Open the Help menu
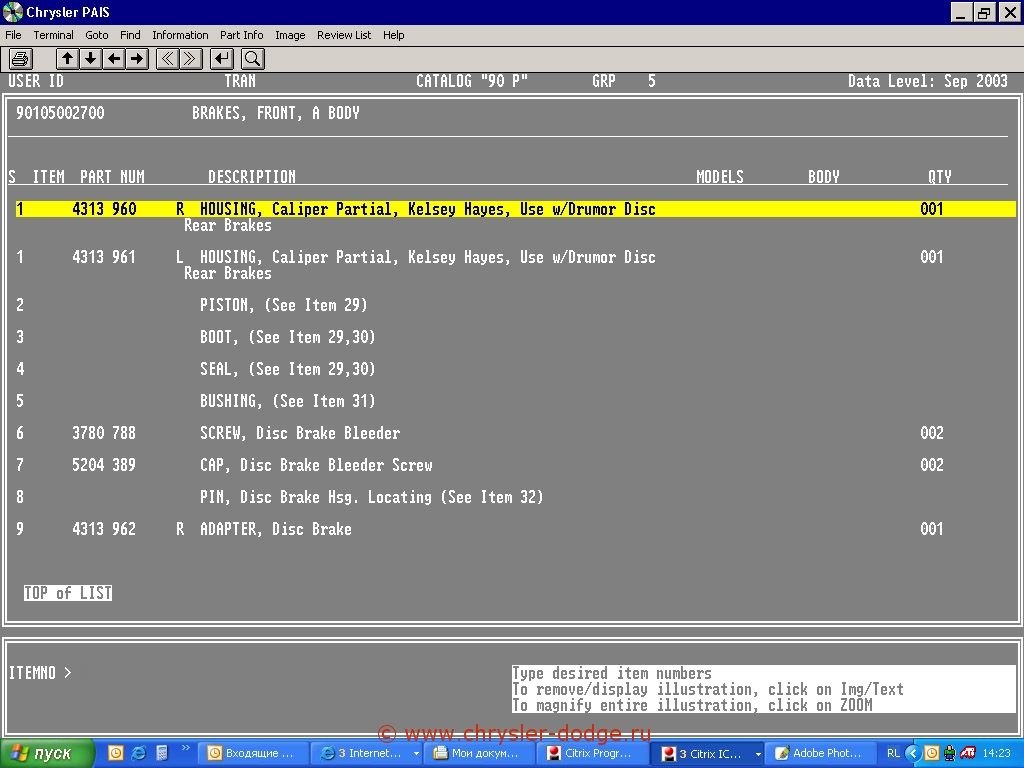1024x768 pixels. coord(394,35)
